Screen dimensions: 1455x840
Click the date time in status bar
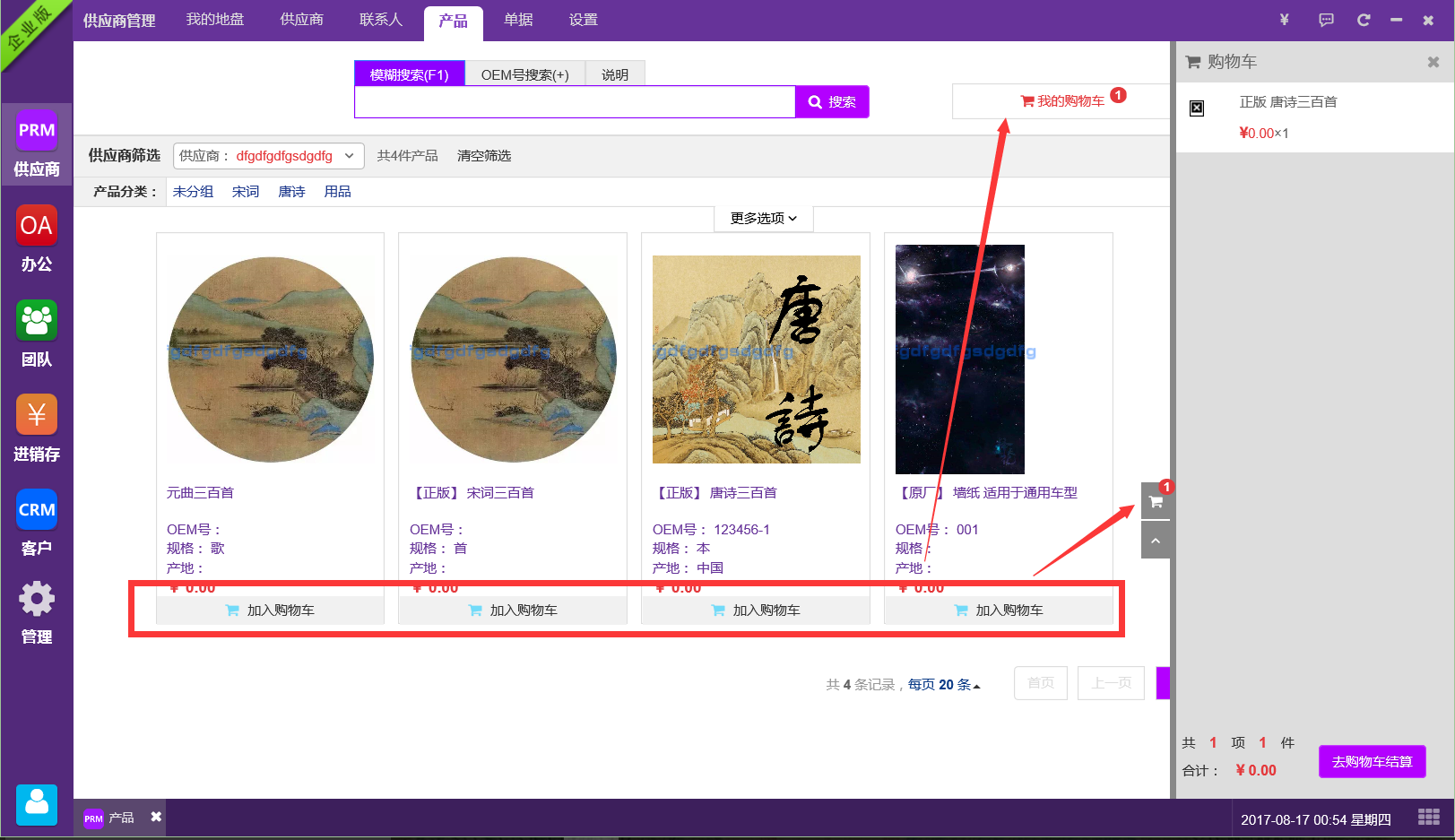click(1316, 819)
